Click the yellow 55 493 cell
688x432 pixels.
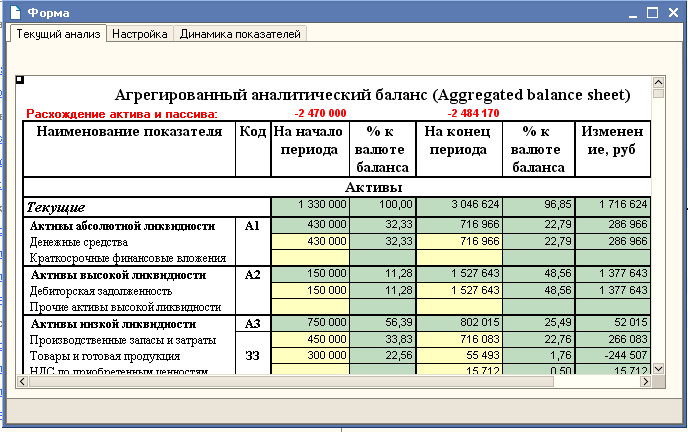point(459,356)
